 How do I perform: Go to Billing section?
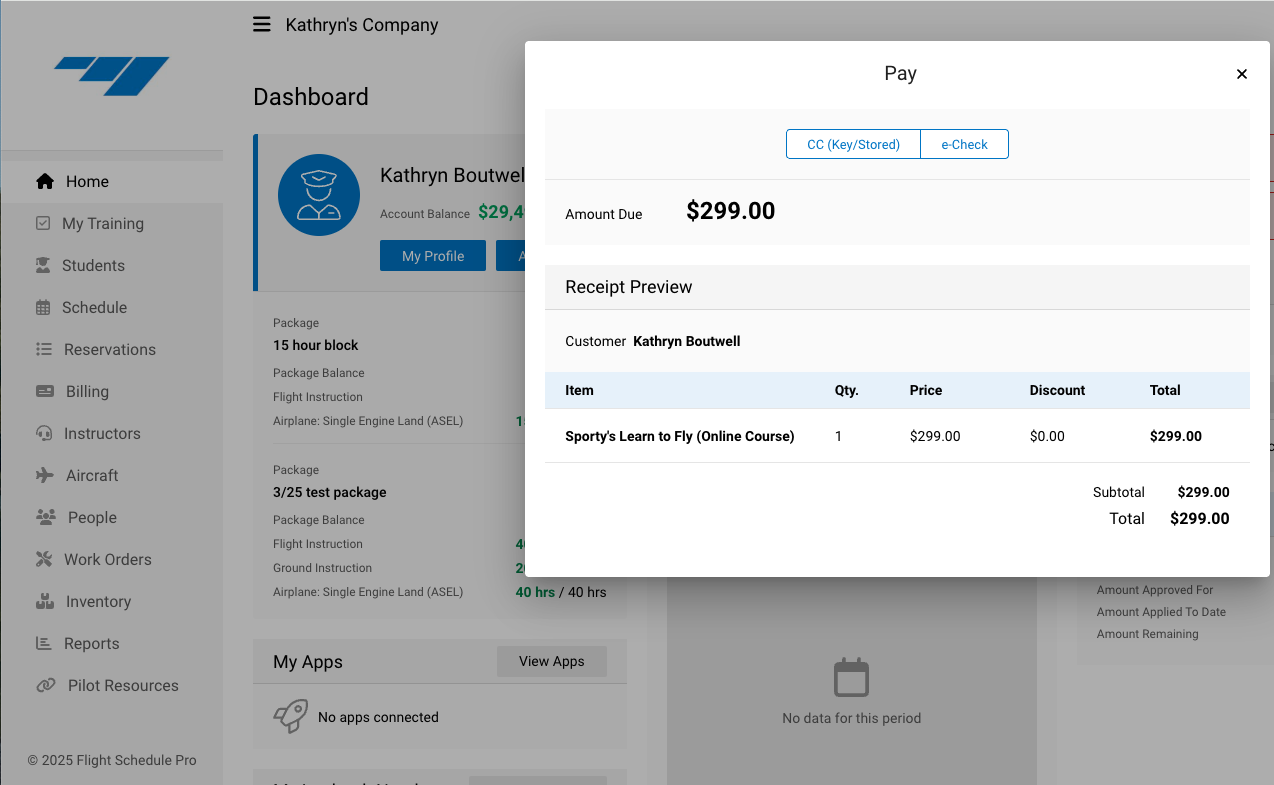[x=112, y=391]
